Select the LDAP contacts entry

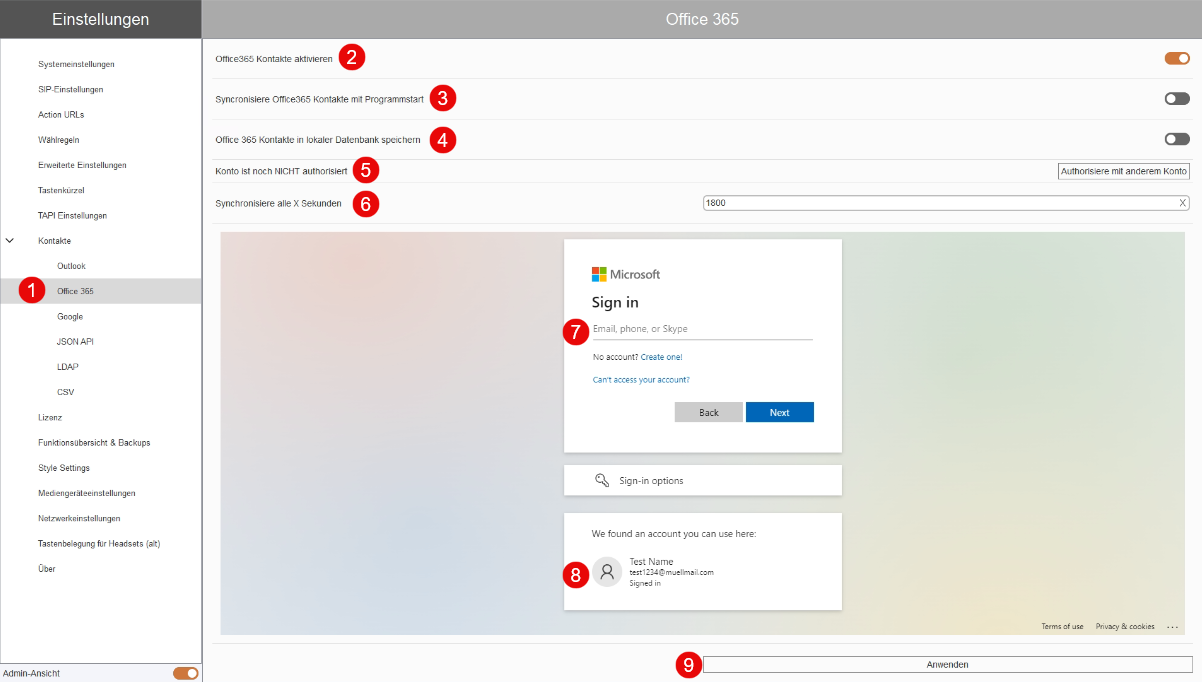[x=68, y=367]
